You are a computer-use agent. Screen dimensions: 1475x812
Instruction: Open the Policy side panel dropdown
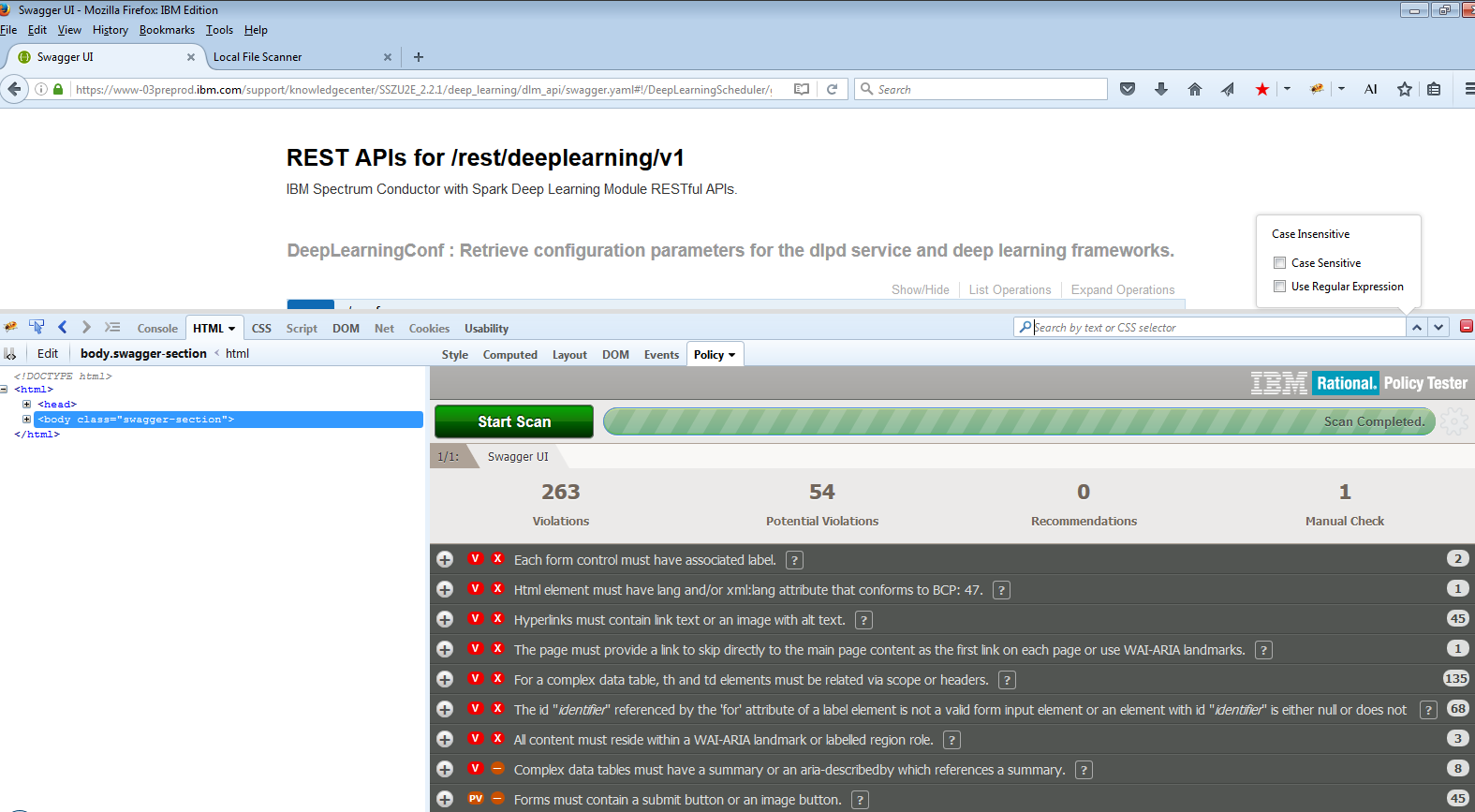[x=731, y=355]
